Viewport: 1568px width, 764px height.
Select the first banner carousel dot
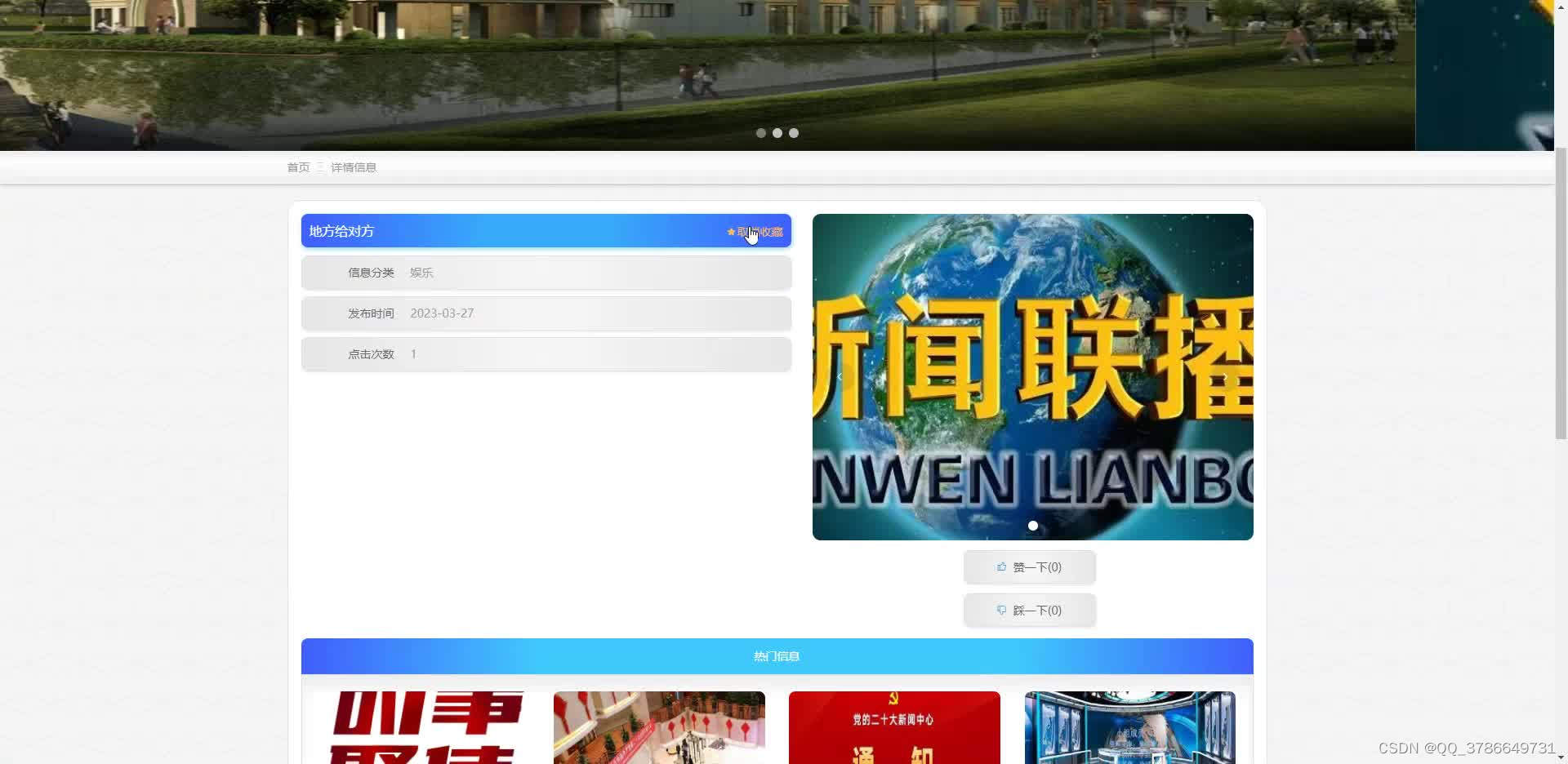(761, 133)
